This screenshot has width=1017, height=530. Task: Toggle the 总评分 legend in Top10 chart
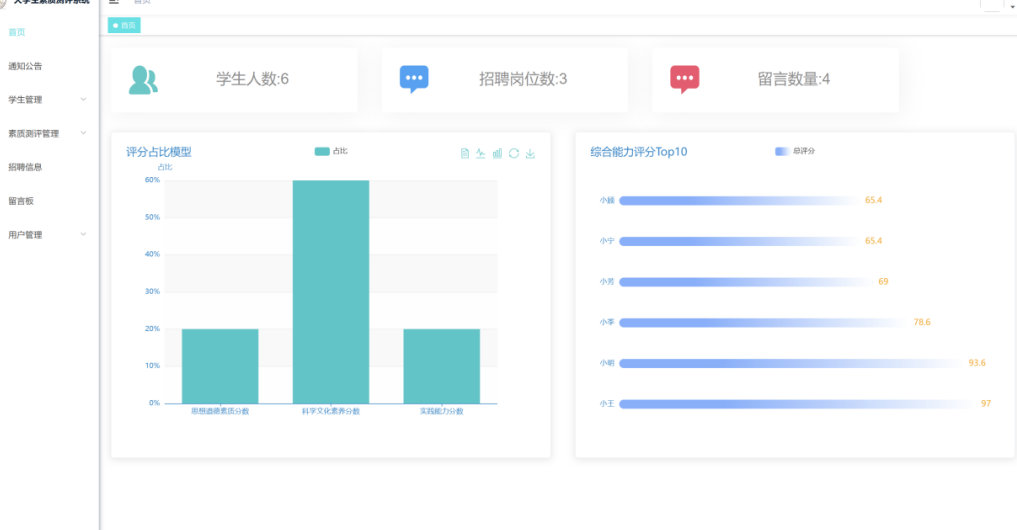pos(795,151)
